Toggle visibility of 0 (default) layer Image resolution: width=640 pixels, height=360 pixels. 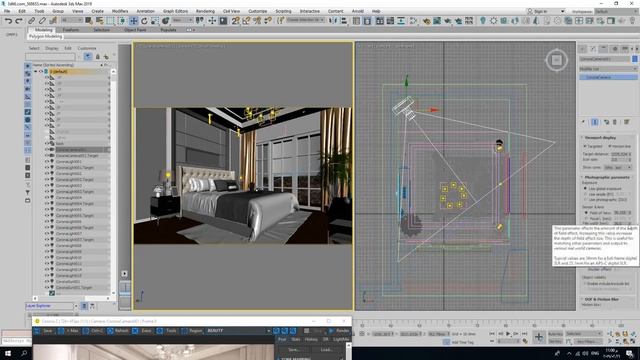[41, 71]
